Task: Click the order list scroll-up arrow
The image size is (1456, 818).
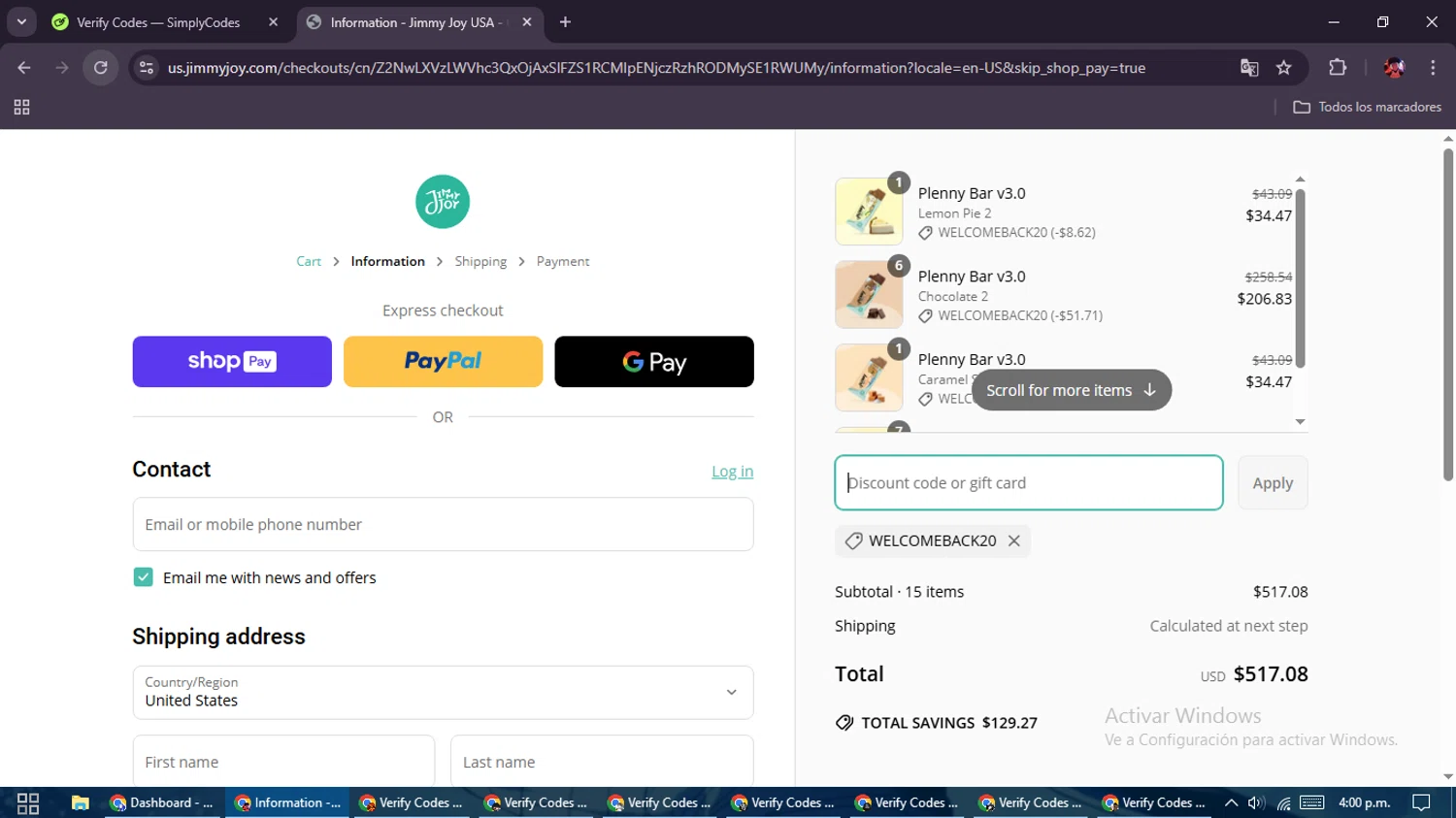Action: 1300,180
